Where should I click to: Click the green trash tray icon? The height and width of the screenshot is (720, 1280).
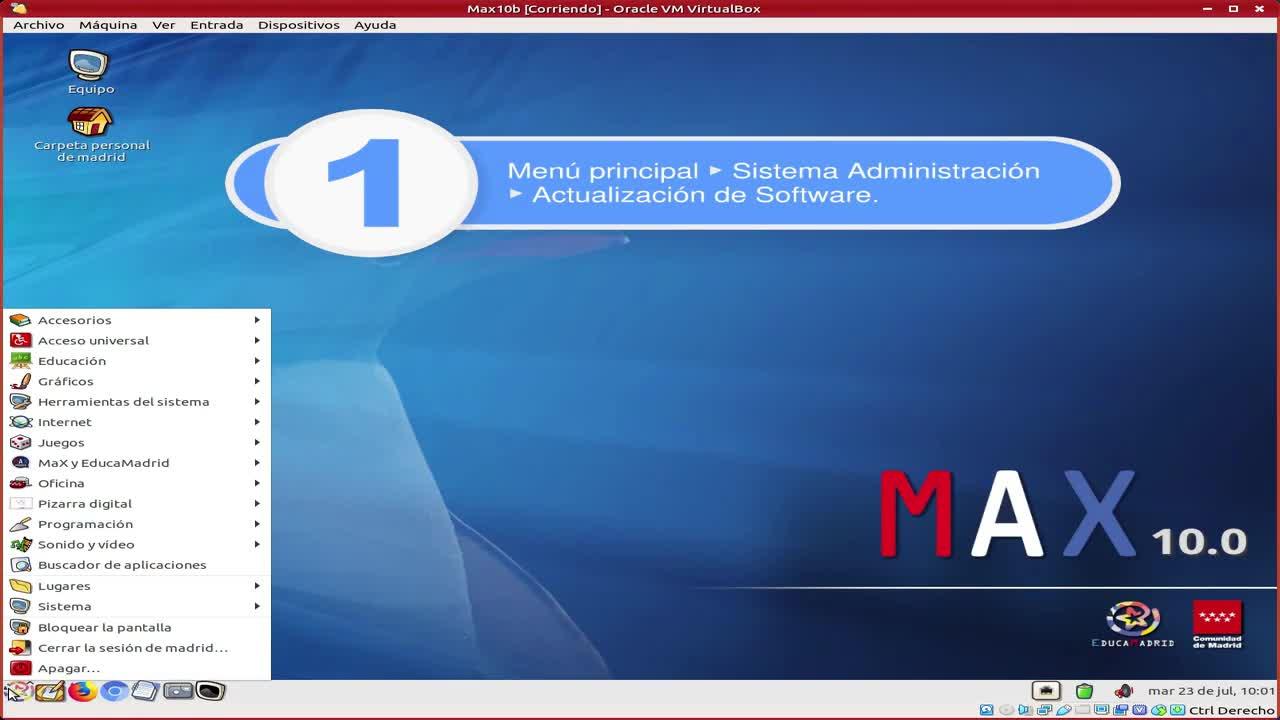[x=1084, y=691]
